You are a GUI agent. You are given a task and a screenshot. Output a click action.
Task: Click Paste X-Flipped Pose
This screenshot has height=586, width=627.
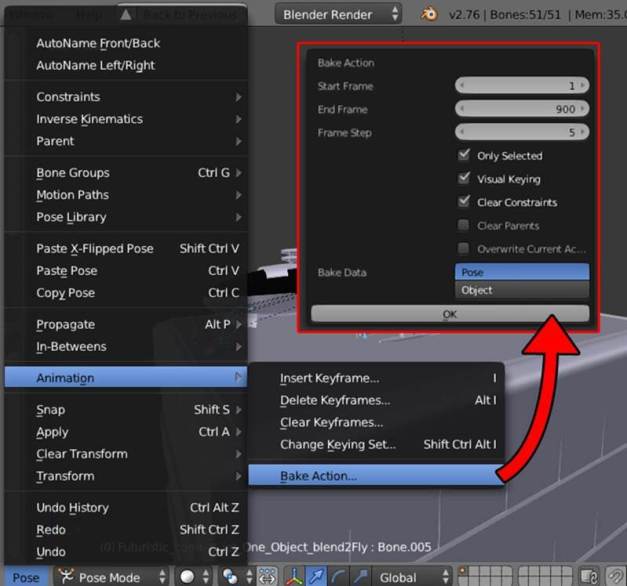coord(126,248)
